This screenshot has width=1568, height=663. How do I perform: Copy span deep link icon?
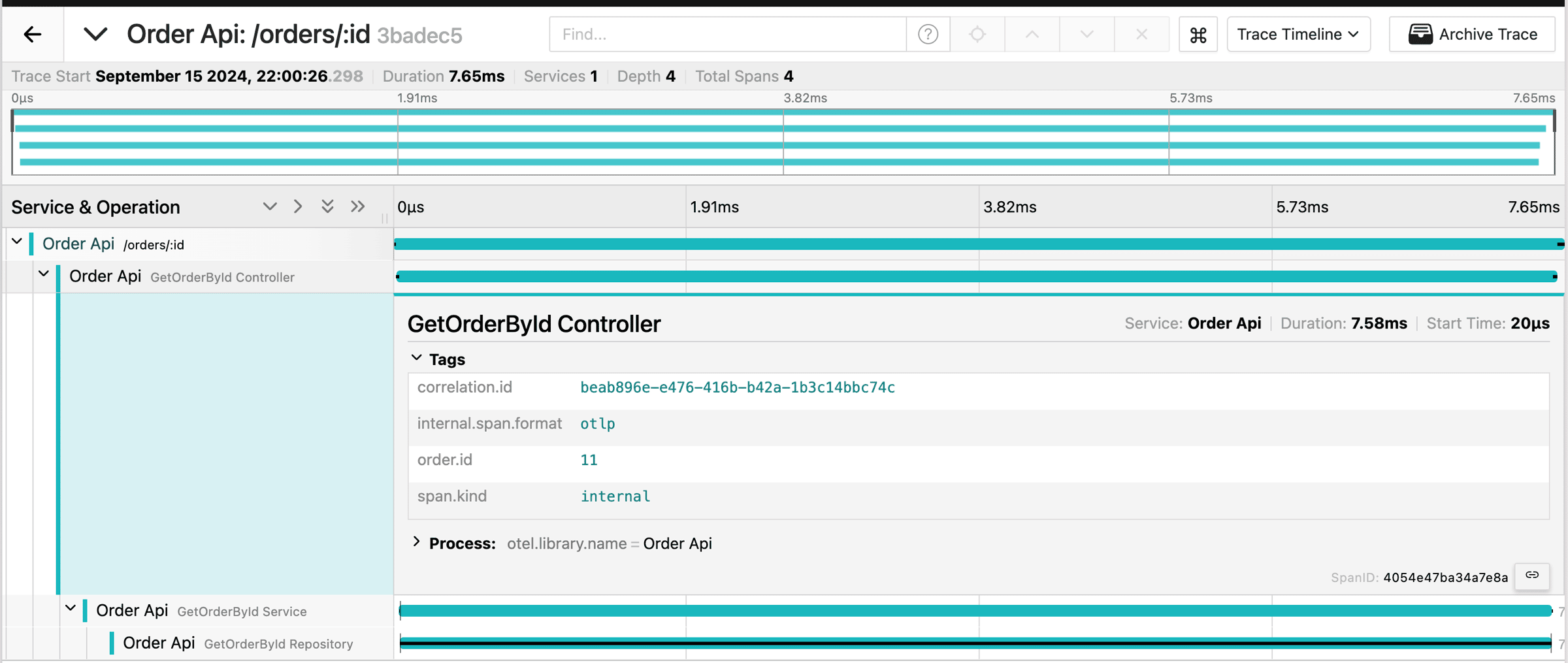coord(1532,575)
